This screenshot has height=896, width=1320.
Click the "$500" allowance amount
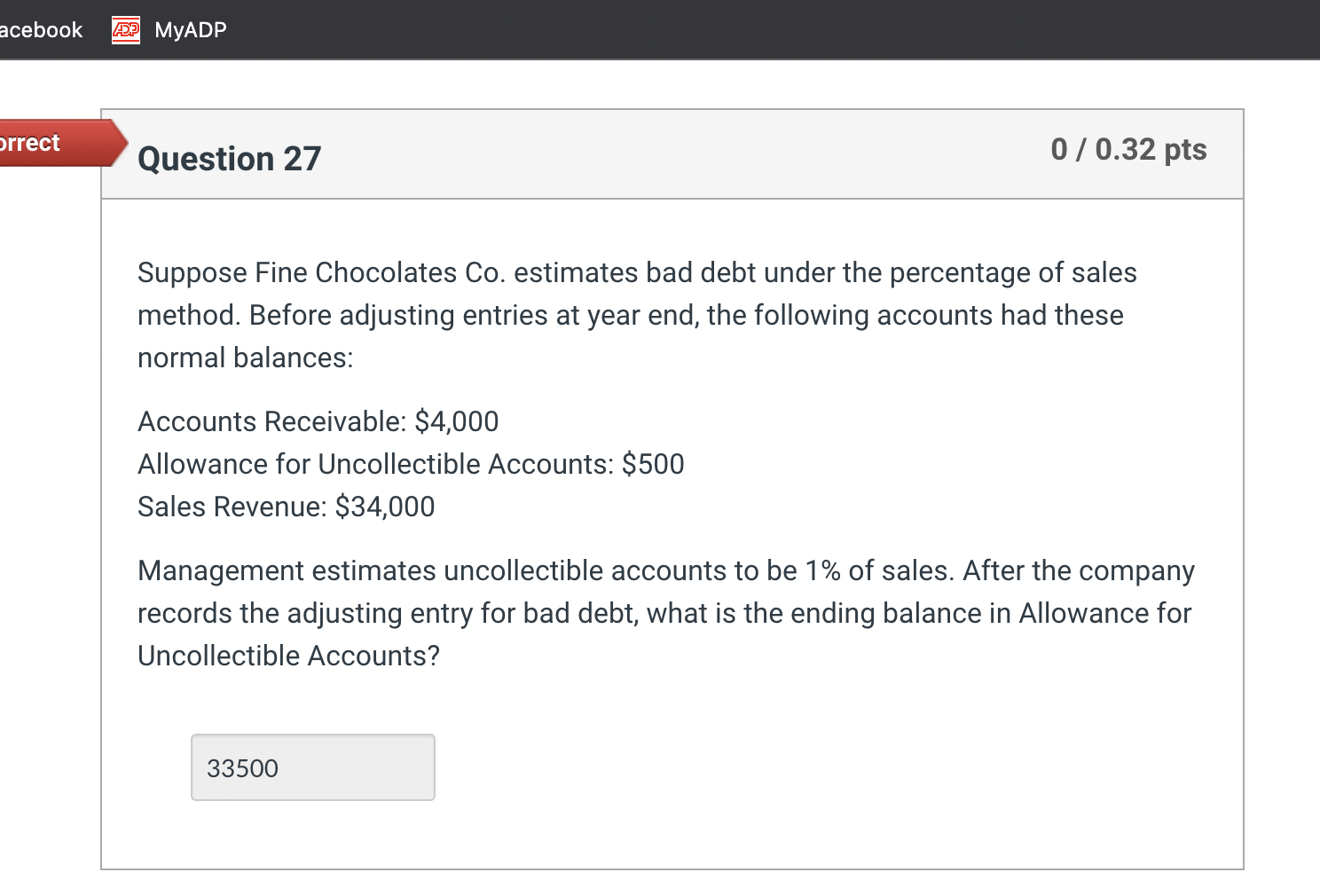653,464
